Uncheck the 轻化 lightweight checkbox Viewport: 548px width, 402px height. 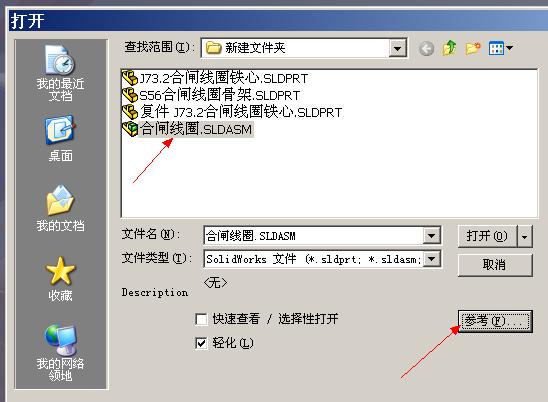(x=201, y=343)
